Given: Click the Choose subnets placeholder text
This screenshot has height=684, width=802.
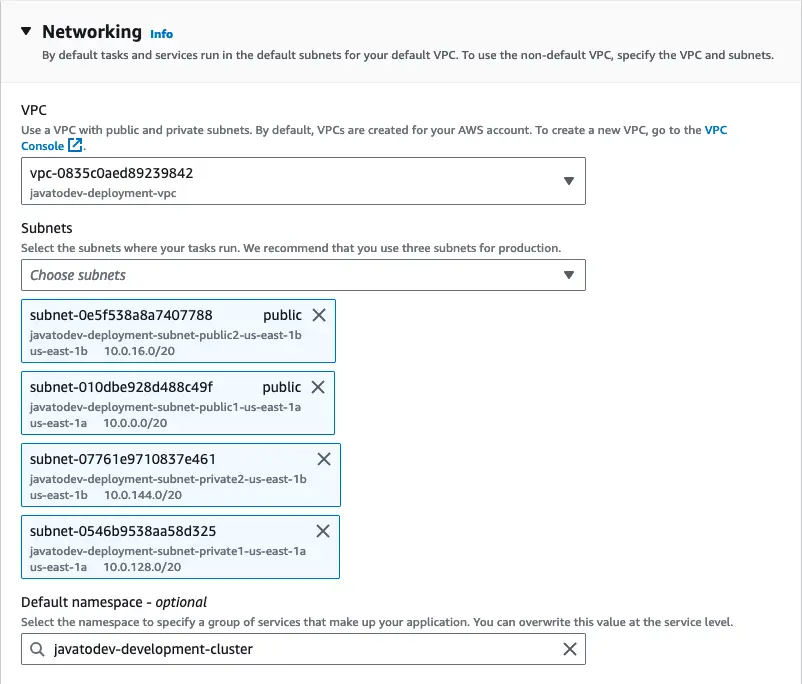Looking at the screenshot, I should tap(78, 275).
